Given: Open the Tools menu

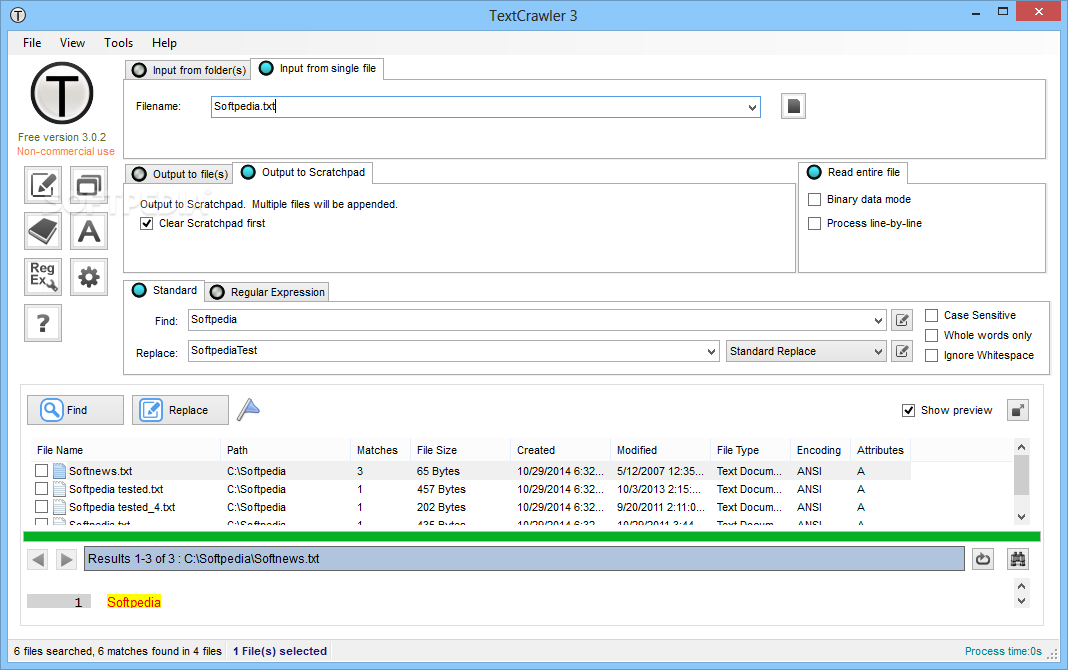Looking at the screenshot, I should (x=119, y=43).
